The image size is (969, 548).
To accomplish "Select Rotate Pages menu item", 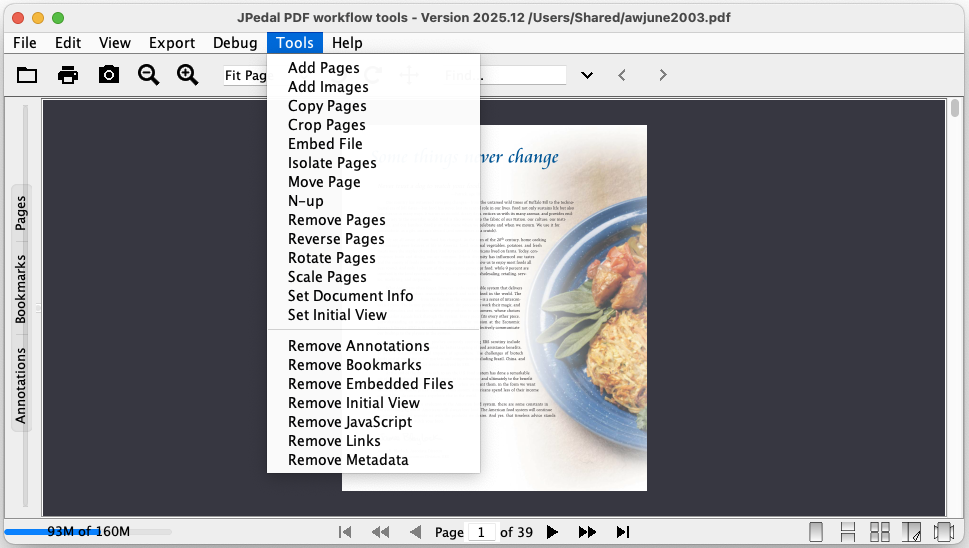I will (373, 258).
